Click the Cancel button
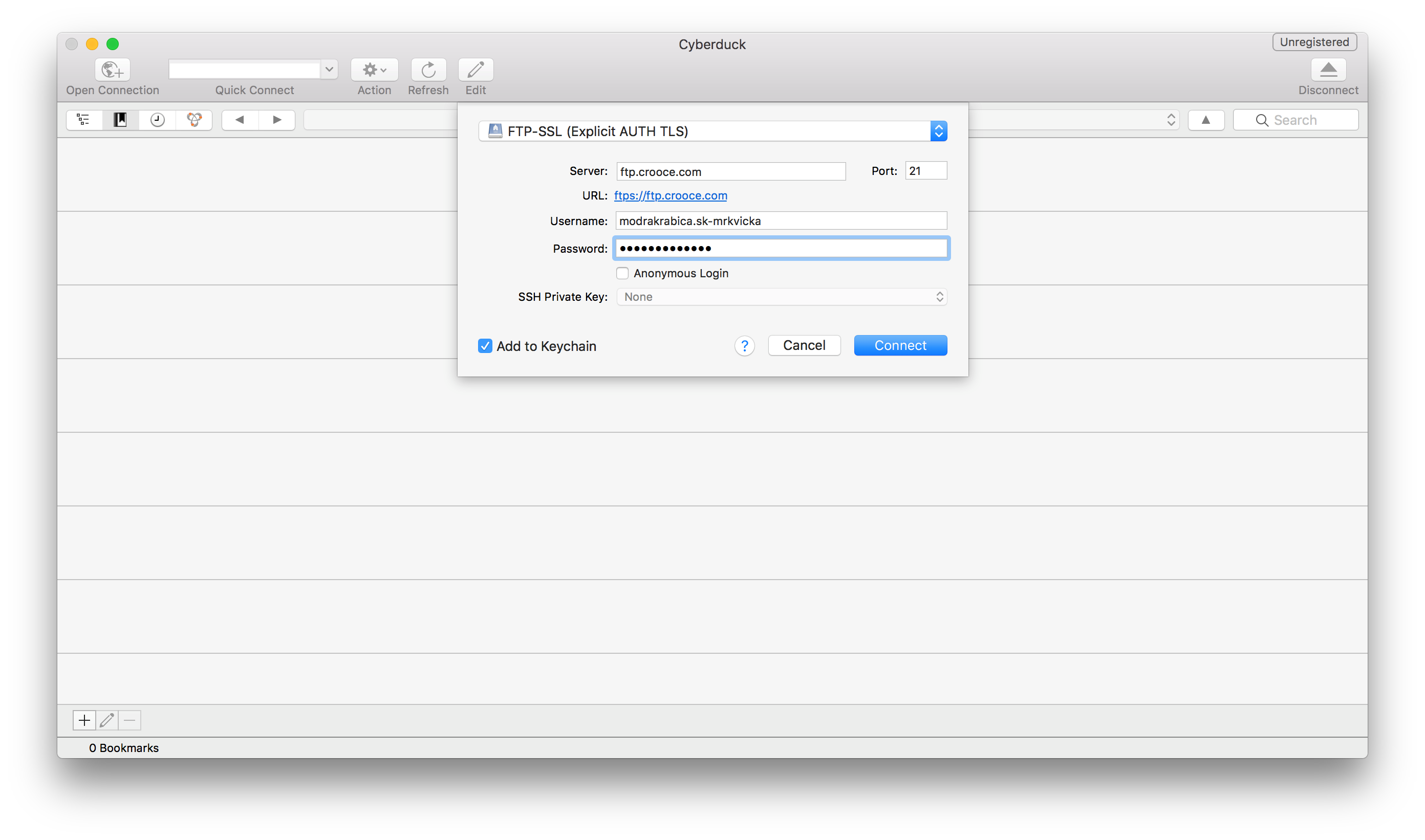 [804, 345]
